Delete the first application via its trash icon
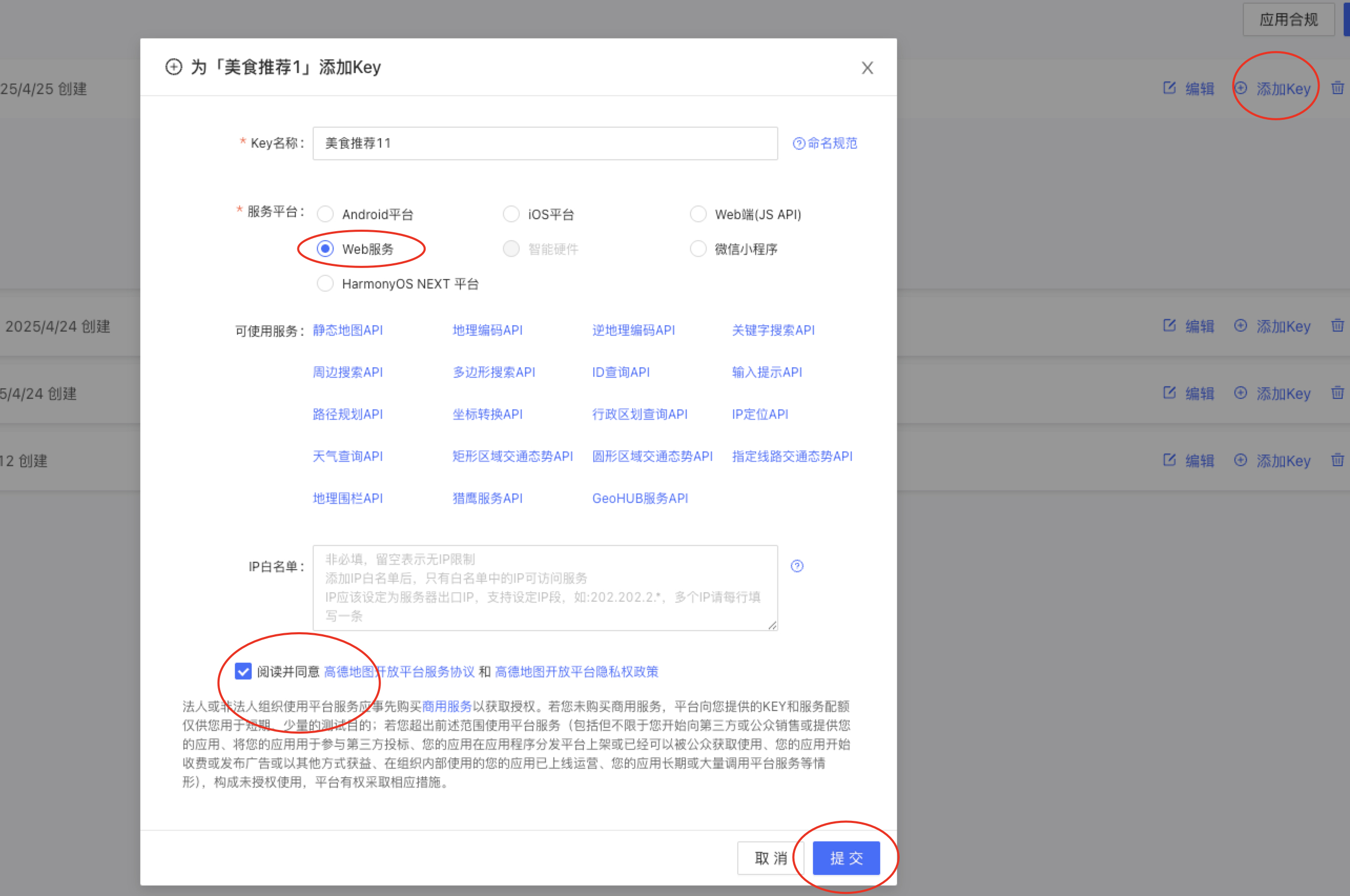The height and width of the screenshot is (896, 1350). (x=1337, y=88)
